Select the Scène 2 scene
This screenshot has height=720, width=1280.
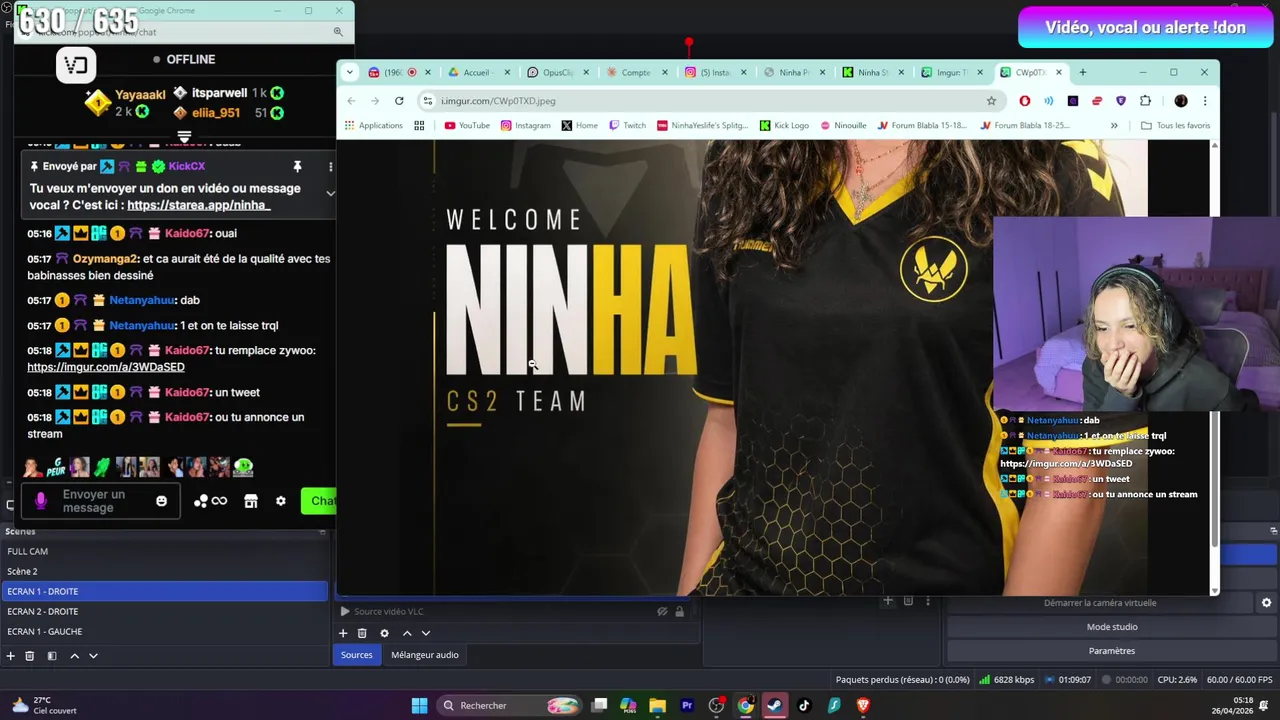tap(164, 571)
